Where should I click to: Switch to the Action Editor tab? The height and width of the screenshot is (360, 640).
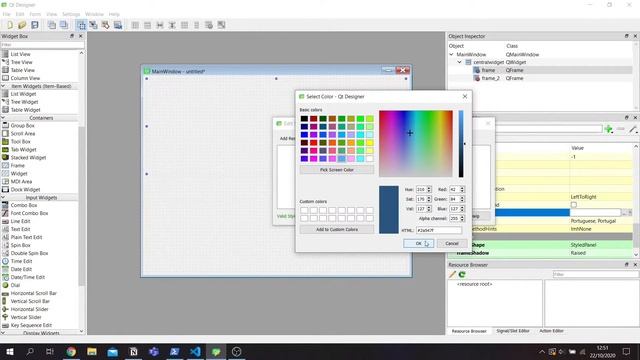[551, 331]
